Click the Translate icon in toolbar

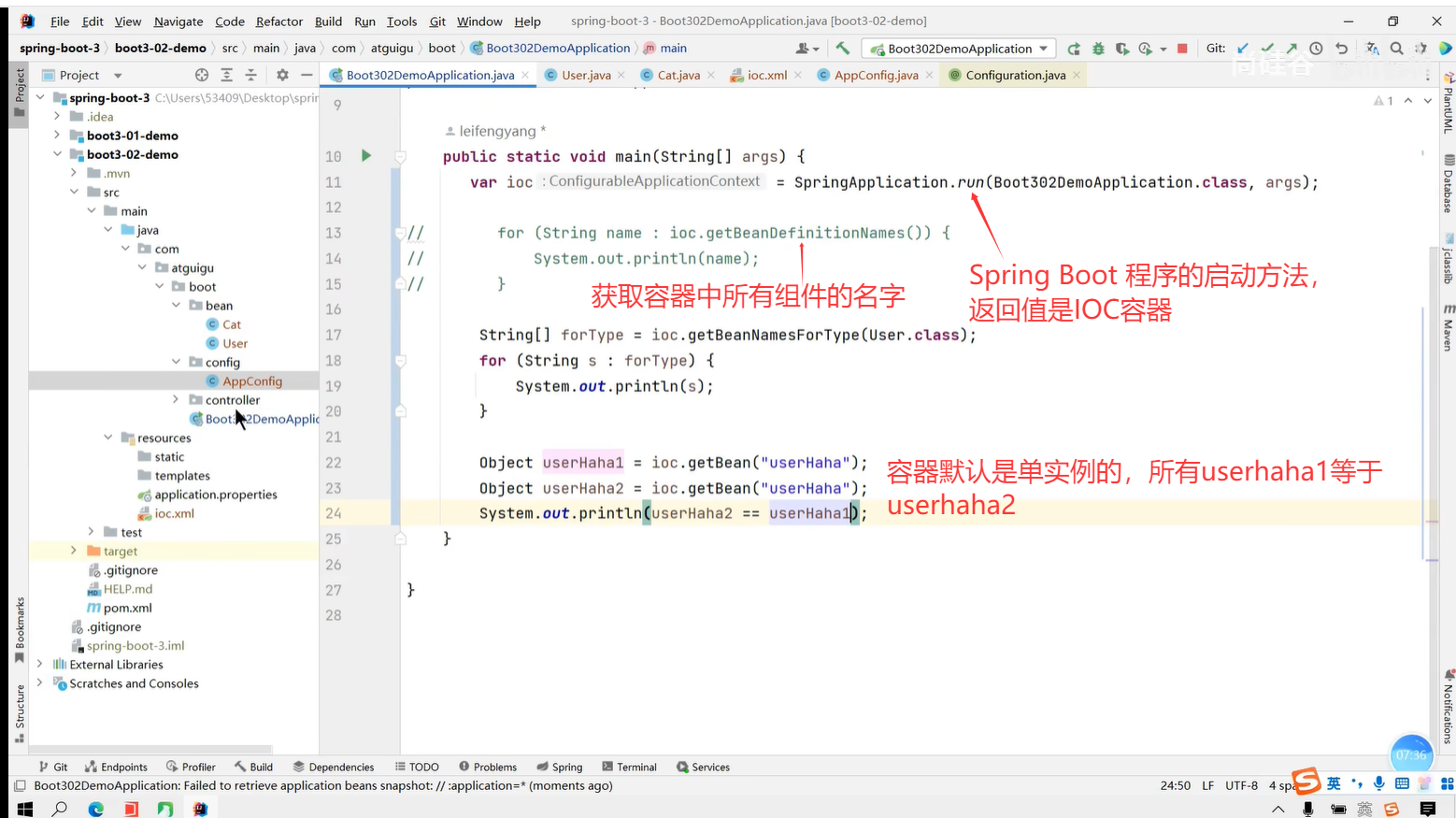1372,49
